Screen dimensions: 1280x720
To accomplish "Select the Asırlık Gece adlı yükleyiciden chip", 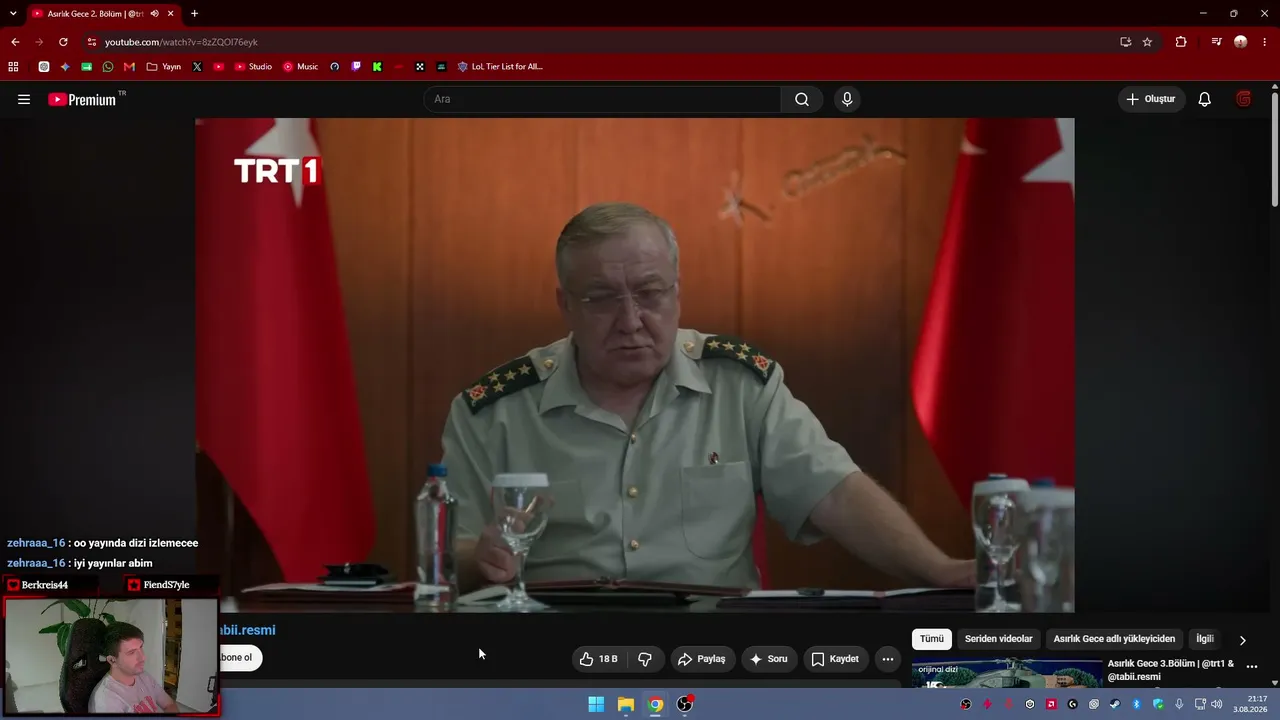I will (x=1114, y=639).
